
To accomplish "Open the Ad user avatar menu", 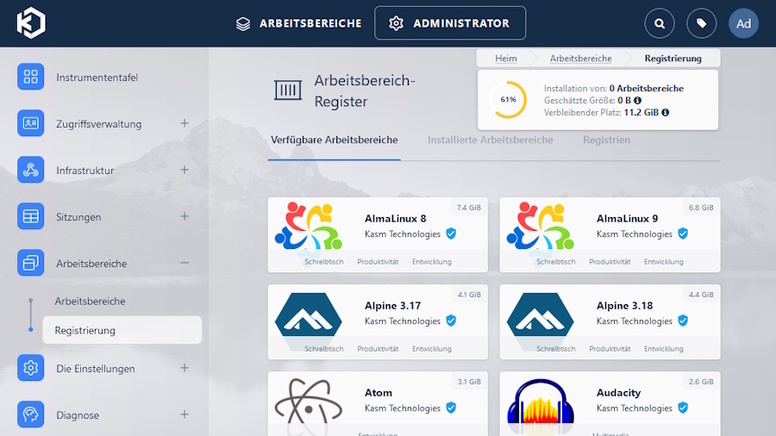I will (743, 23).
